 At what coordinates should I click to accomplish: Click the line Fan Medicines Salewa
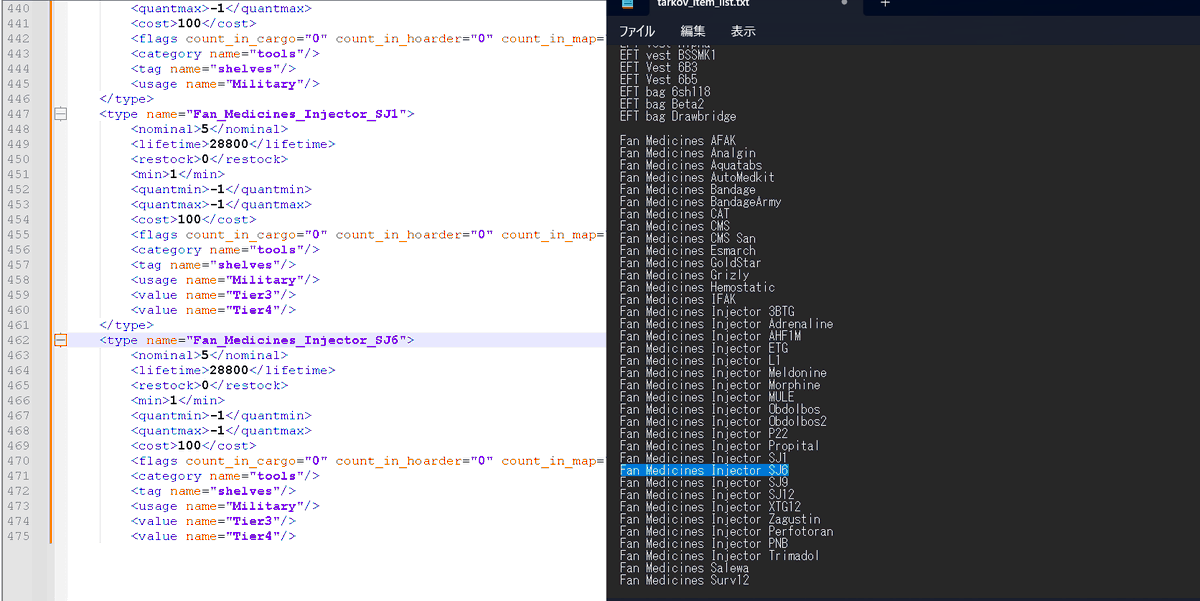point(684,568)
